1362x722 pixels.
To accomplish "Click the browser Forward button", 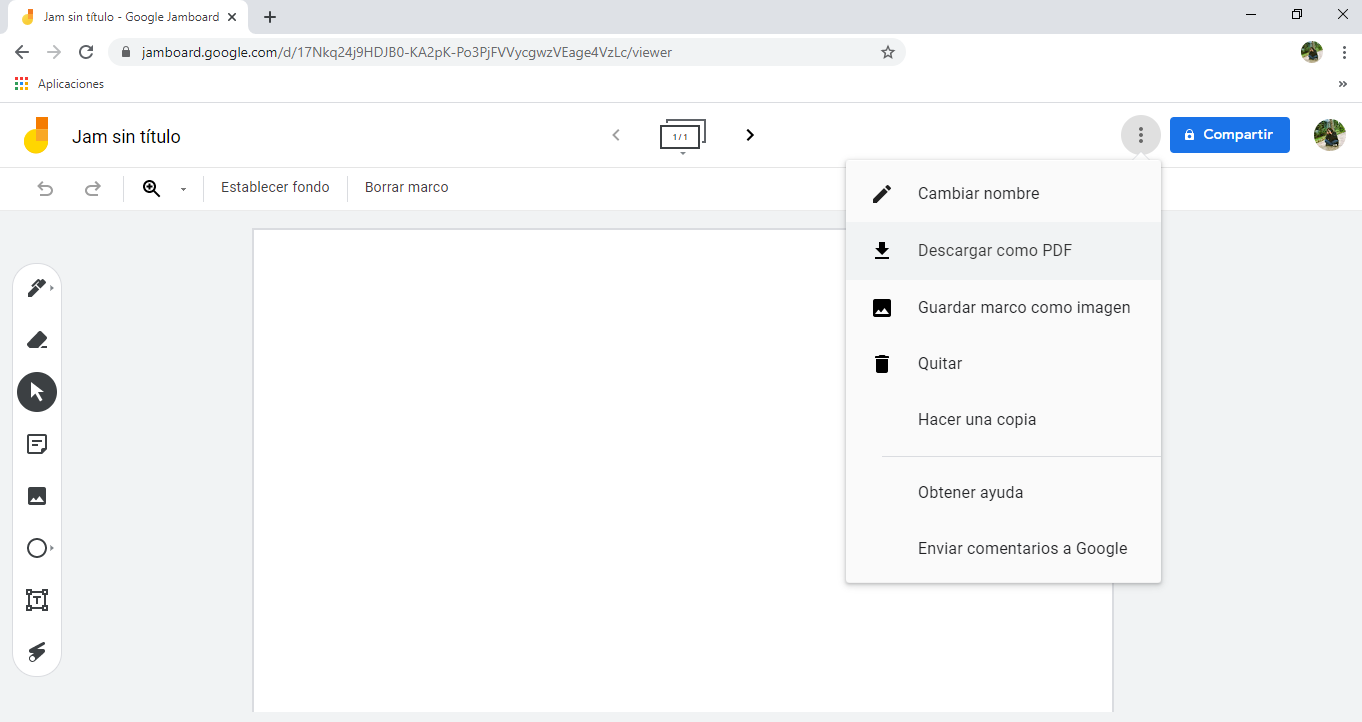I will coord(54,52).
